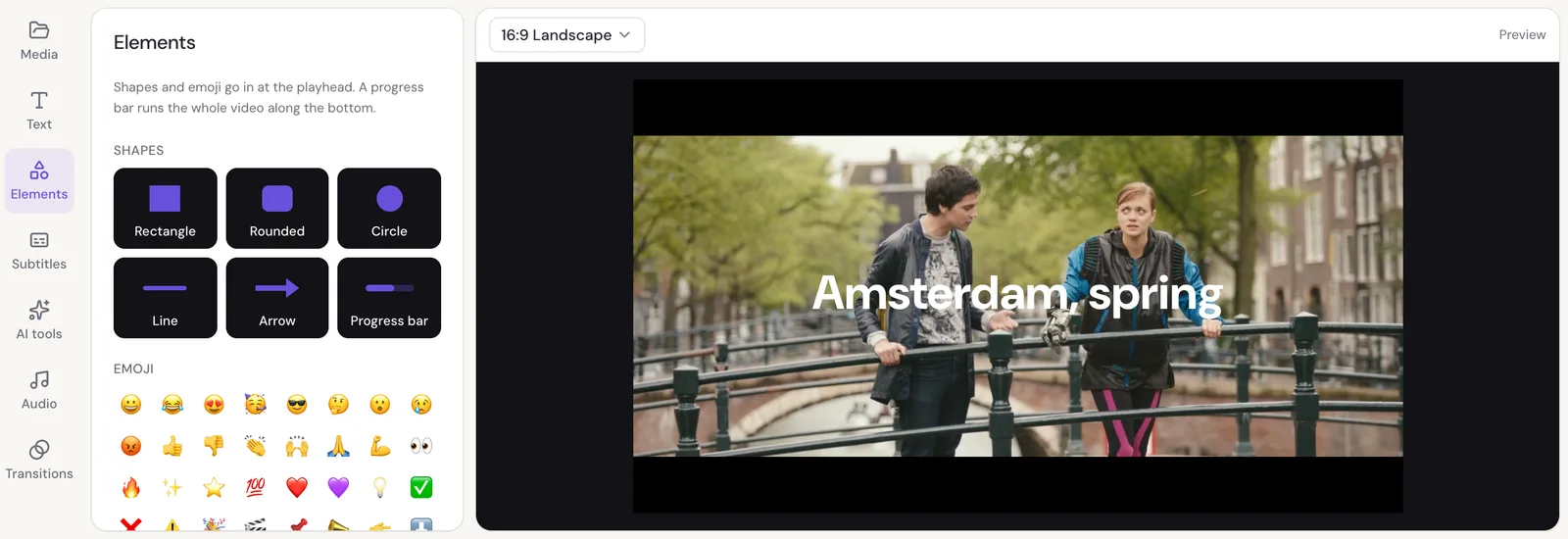Open the Subtitles panel

tap(39, 251)
